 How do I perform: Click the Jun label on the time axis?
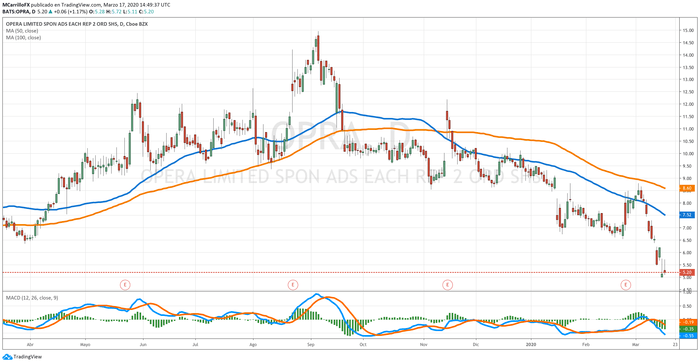point(143,345)
